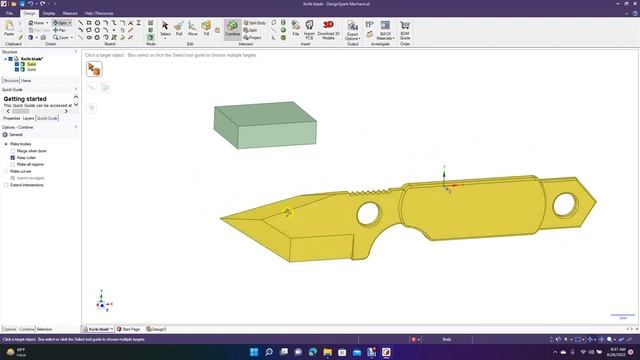Select the Make bodies radio option
The height and width of the screenshot is (360, 640).
click(x=6, y=144)
